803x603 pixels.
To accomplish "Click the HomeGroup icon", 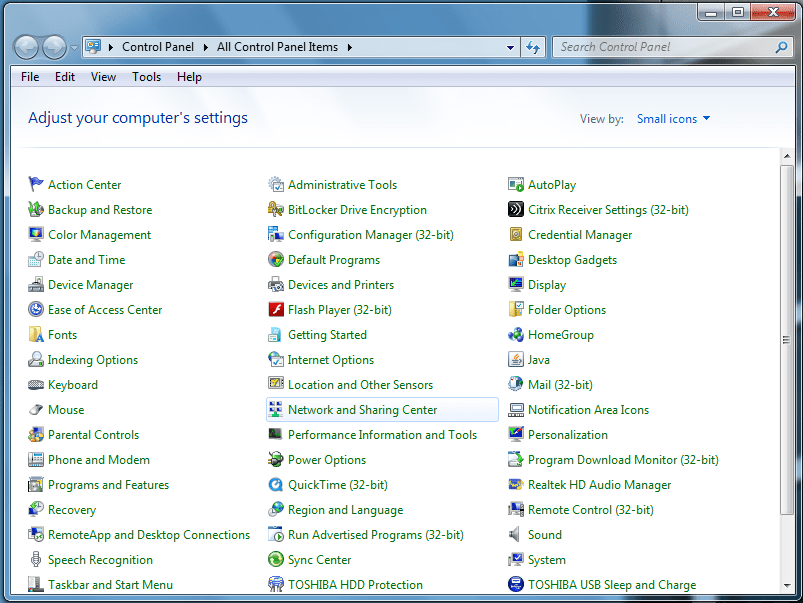I will [x=516, y=335].
